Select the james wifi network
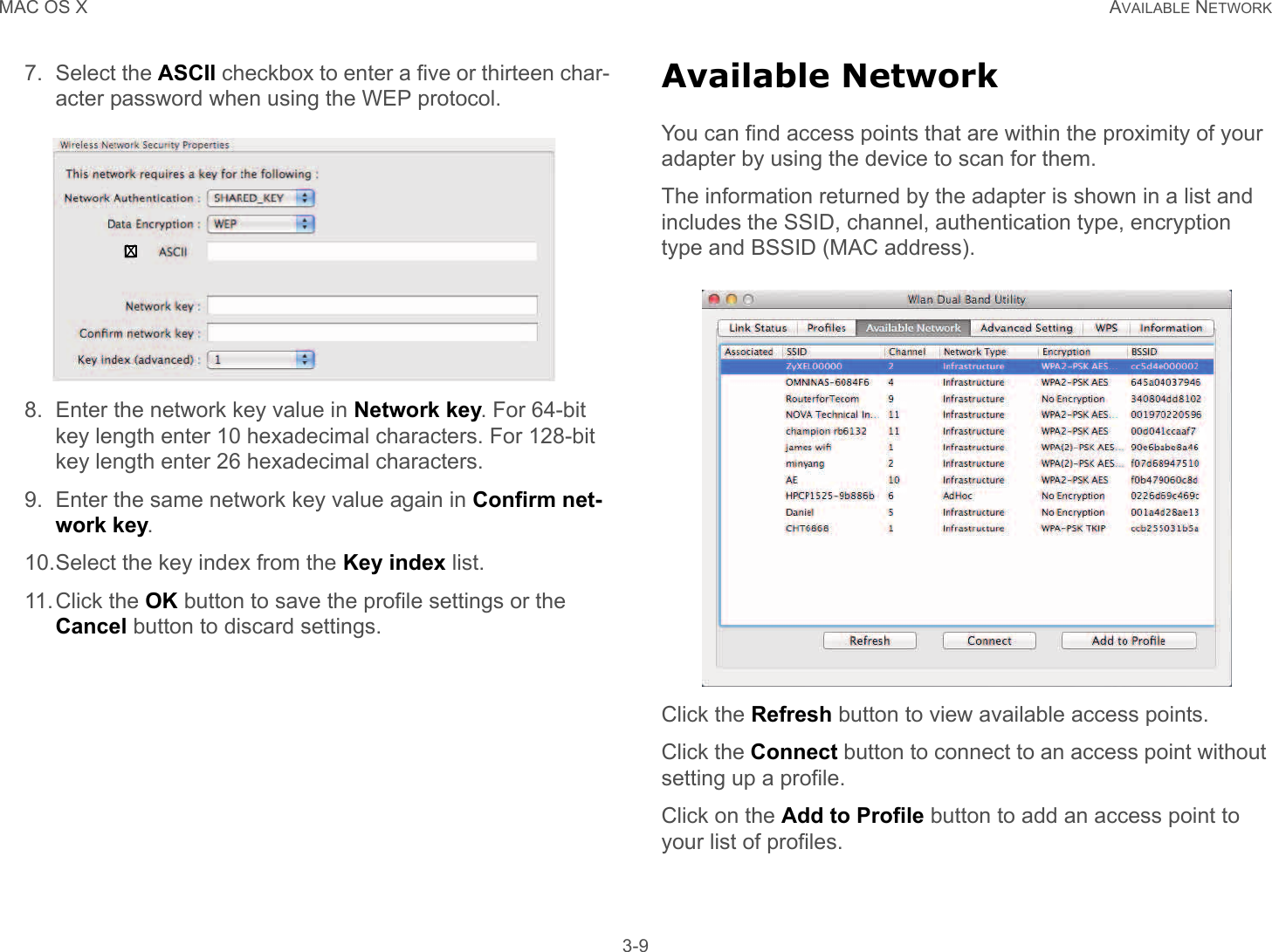 [x=966, y=447]
